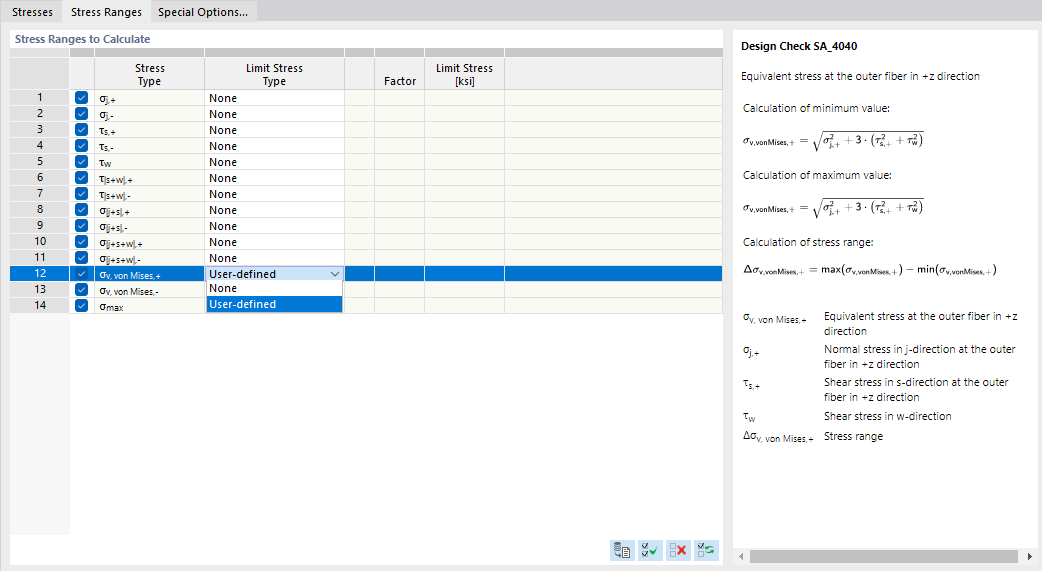Viewport: 1042px width, 571px height.
Task: Toggle the checkbox in row 10
Action: (81, 241)
